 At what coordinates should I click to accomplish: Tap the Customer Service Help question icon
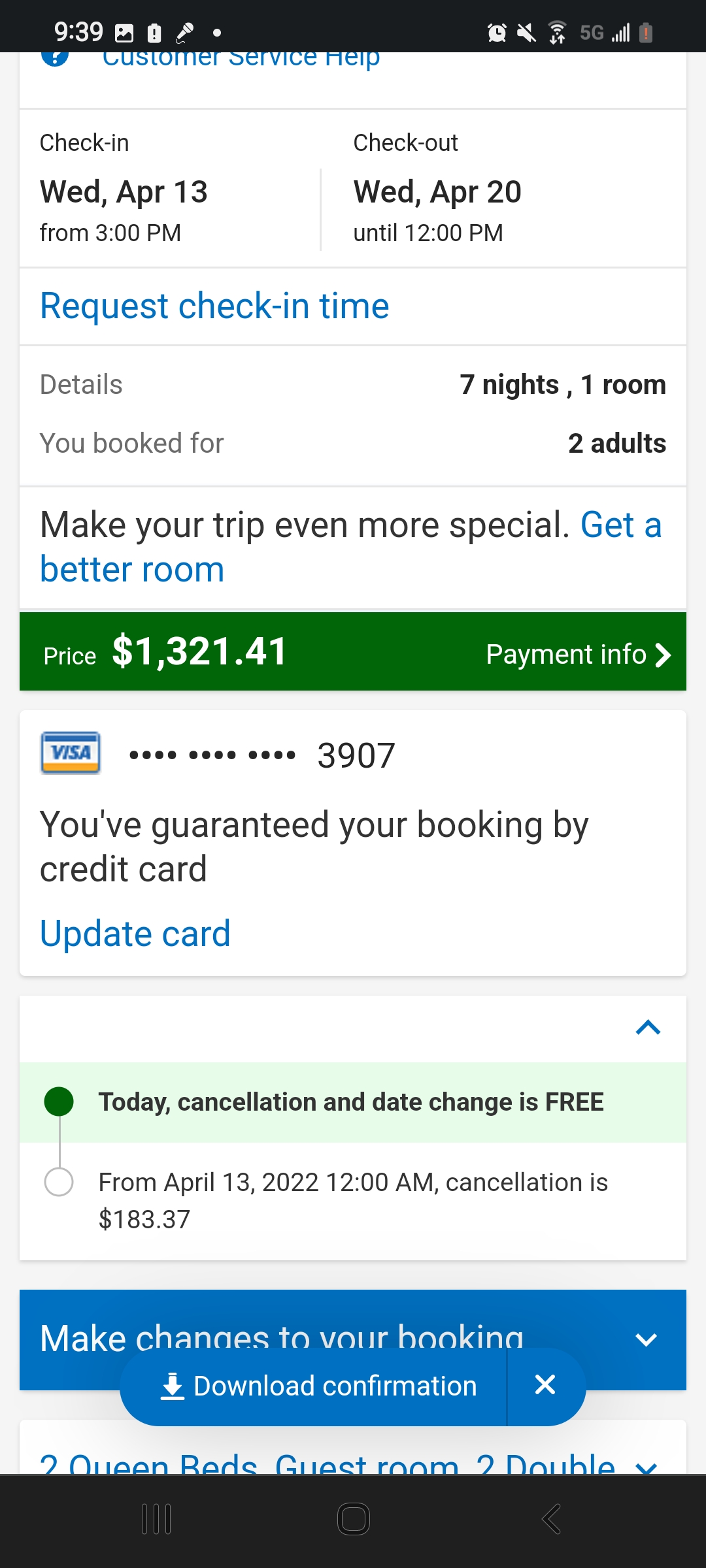pyautogui.click(x=55, y=57)
